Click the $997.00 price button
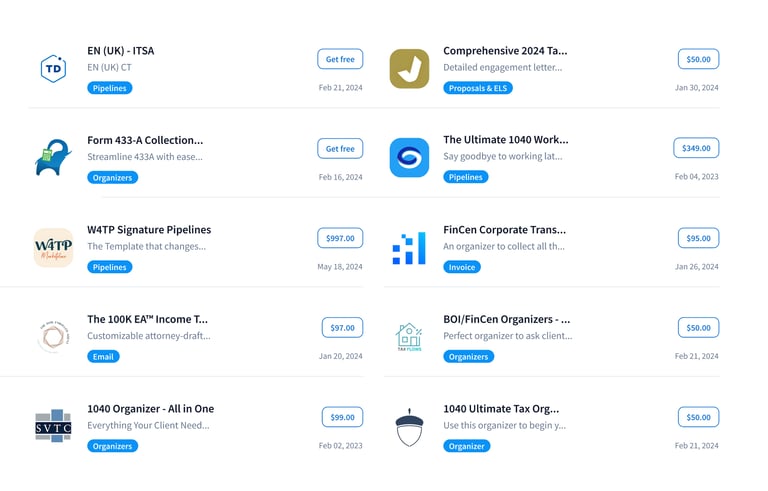 click(340, 238)
